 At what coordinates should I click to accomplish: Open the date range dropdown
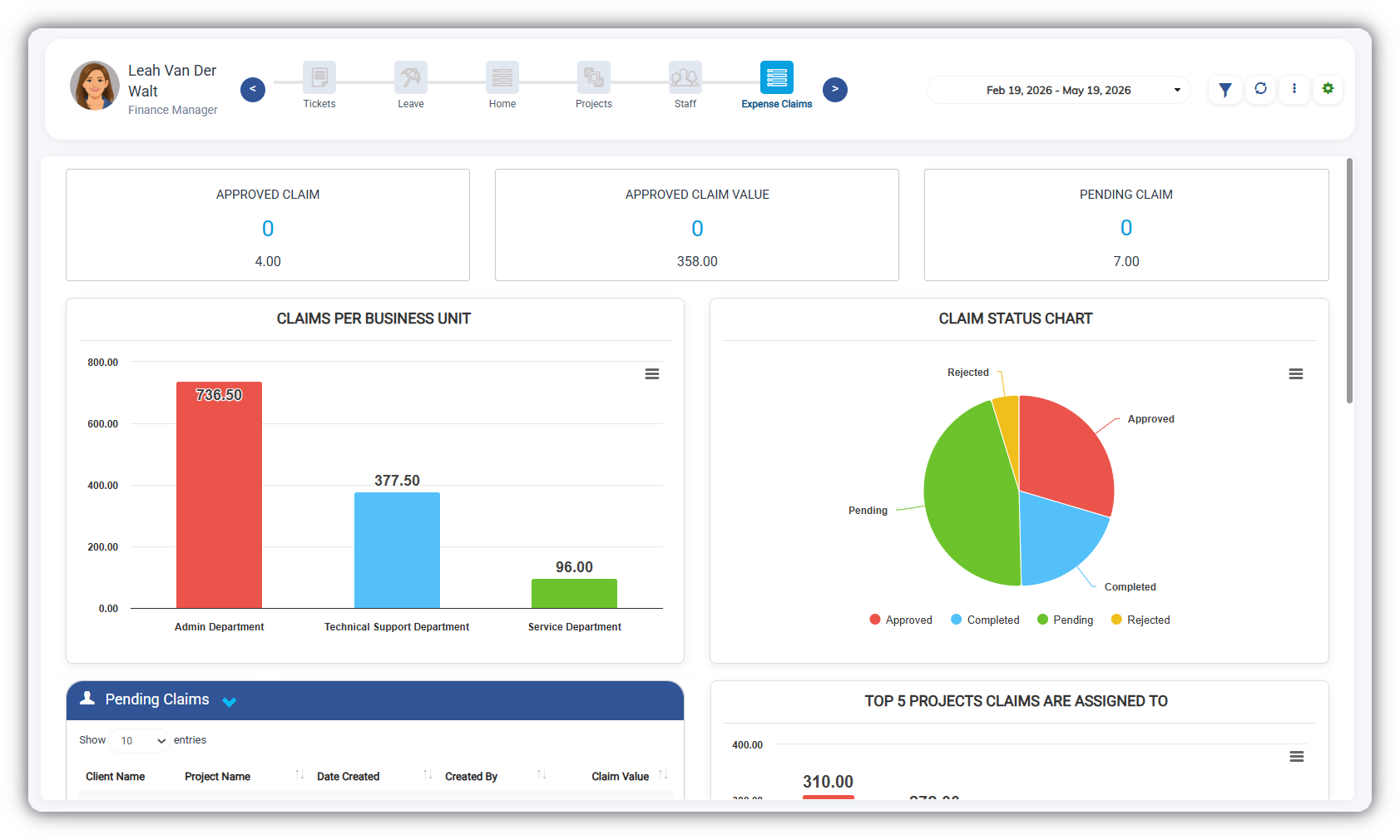click(x=1059, y=90)
